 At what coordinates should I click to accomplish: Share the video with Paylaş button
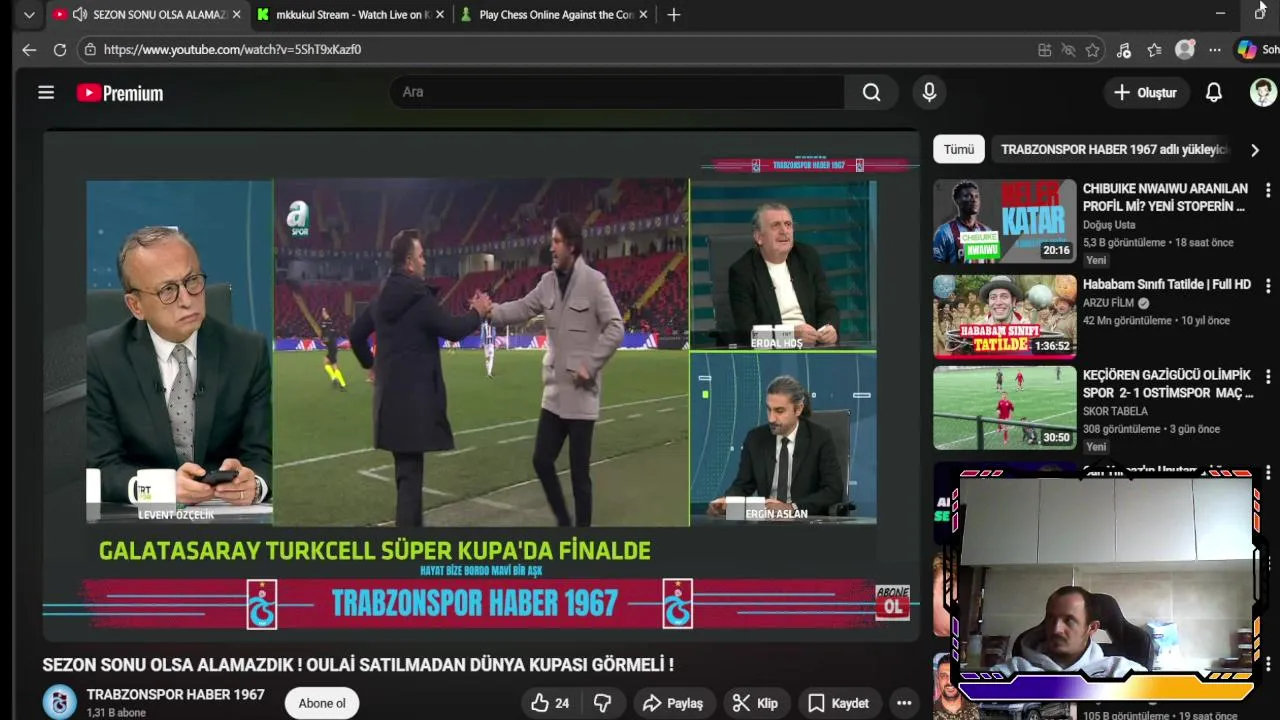(673, 703)
